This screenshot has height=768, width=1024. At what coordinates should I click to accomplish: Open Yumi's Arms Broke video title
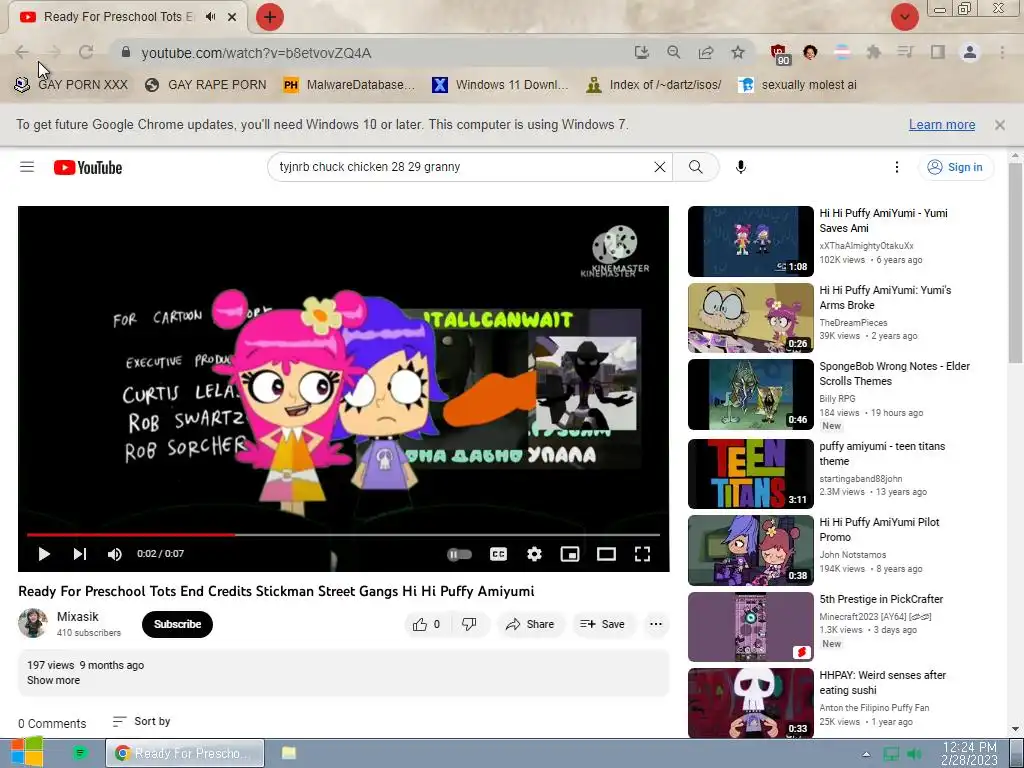point(885,298)
